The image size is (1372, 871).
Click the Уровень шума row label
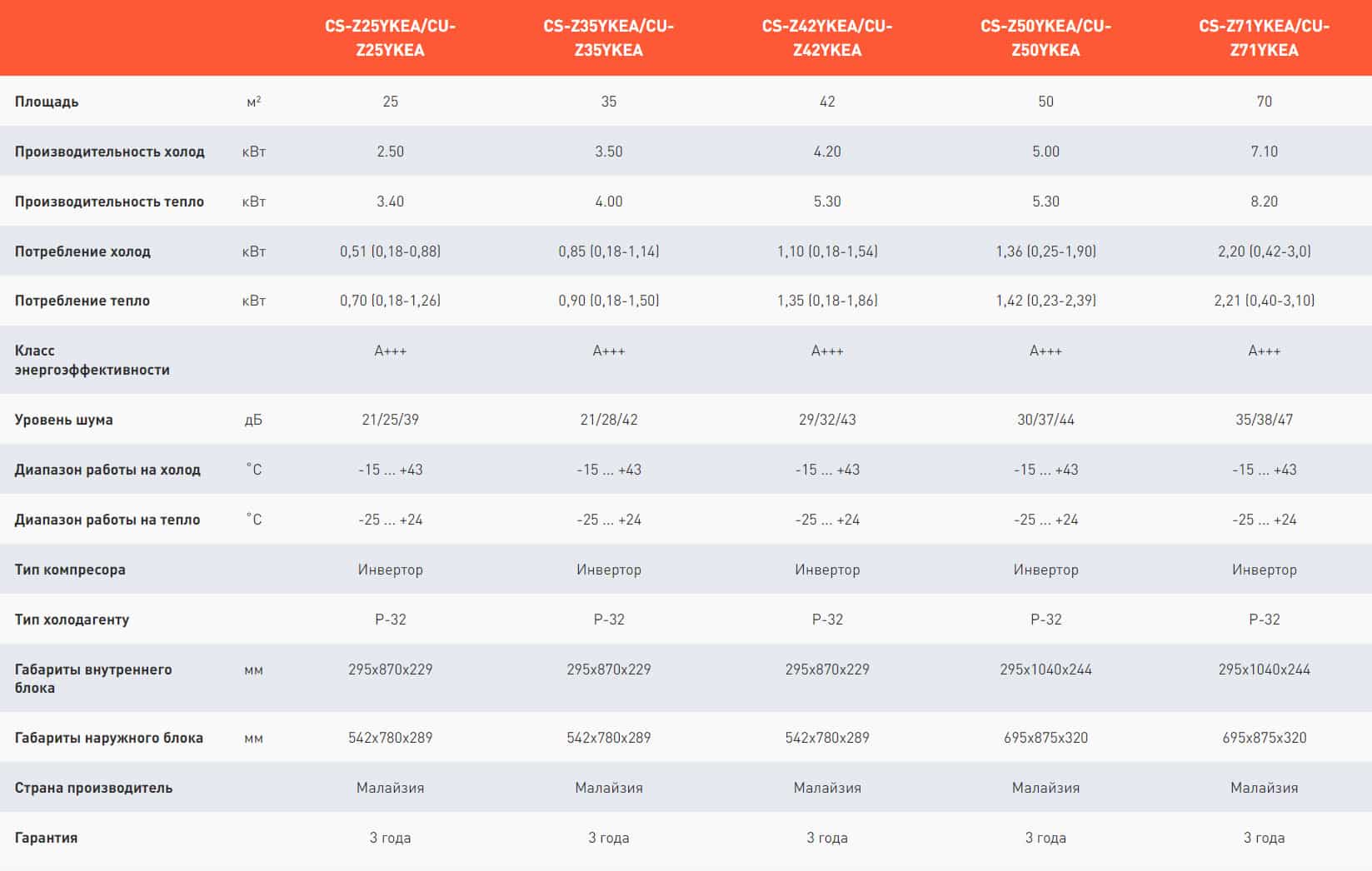pos(64,420)
